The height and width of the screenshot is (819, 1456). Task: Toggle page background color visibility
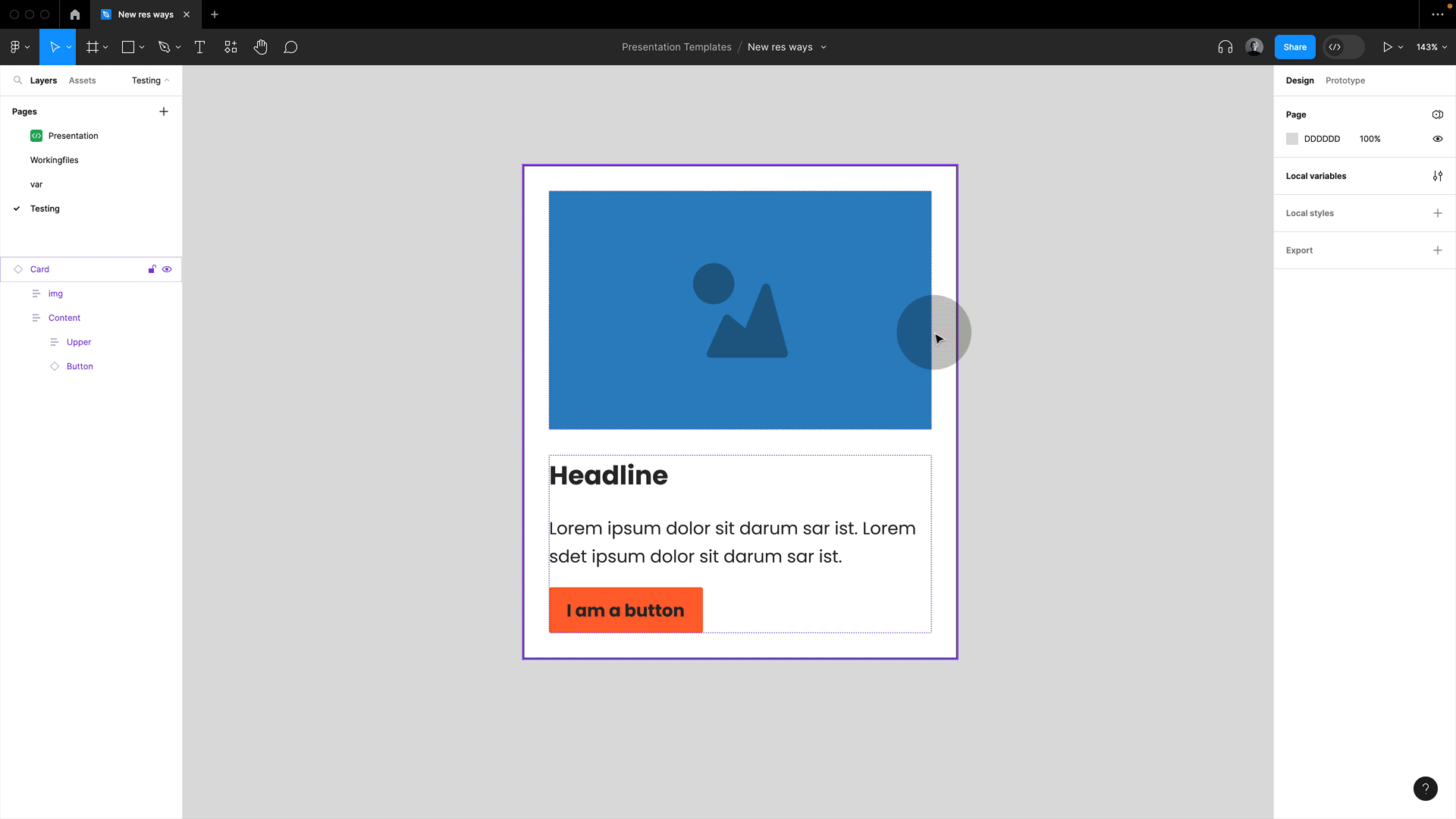(1437, 139)
